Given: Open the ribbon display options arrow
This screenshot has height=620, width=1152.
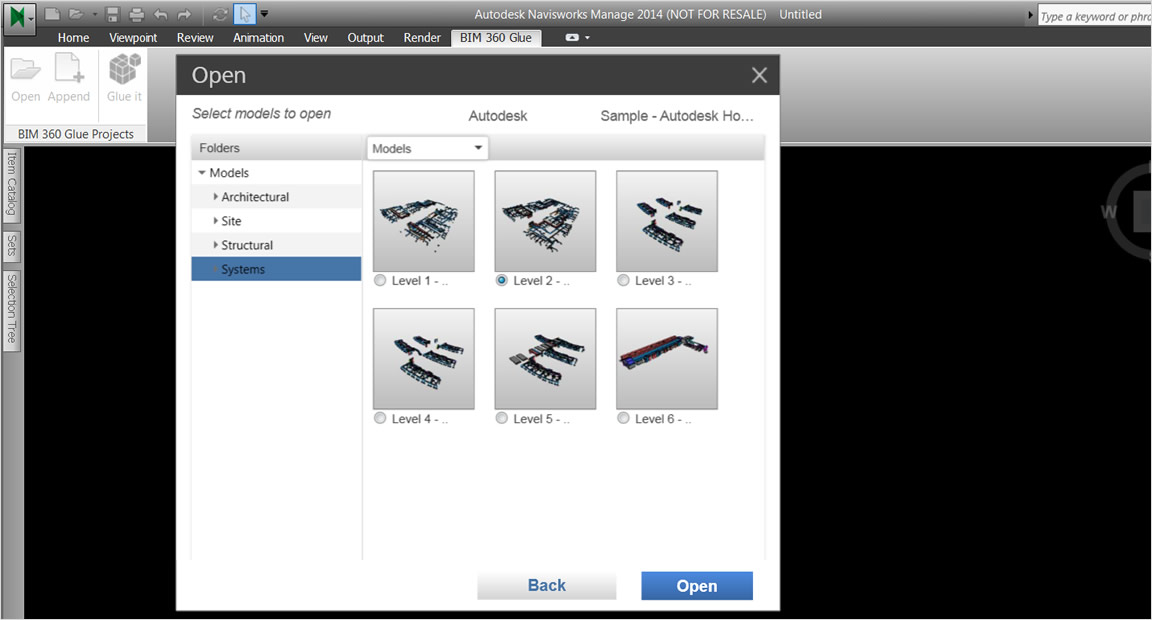Looking at the screenshot, I should click(587, 37).
